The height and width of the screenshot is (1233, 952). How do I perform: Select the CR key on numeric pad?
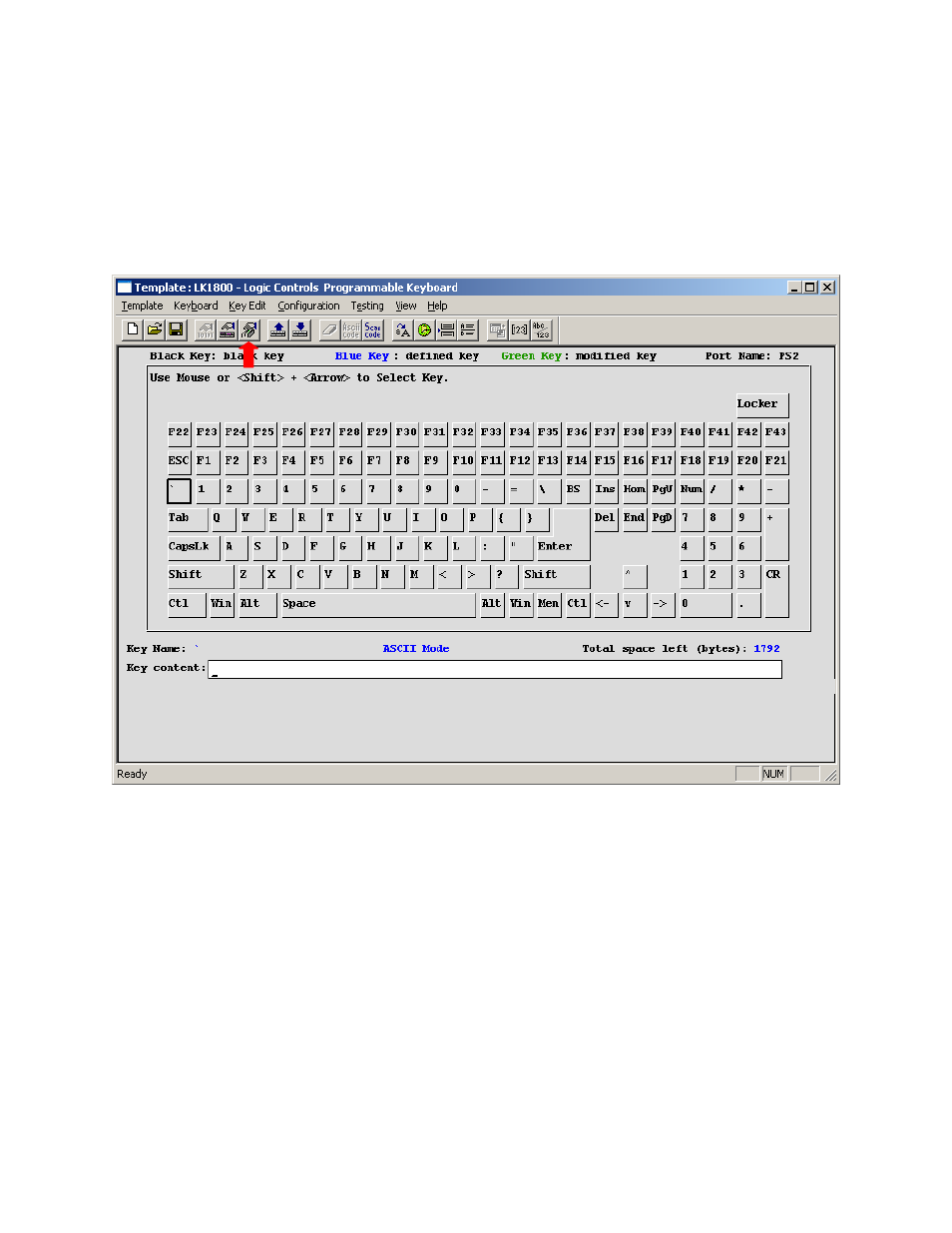[x=776, y=590]
